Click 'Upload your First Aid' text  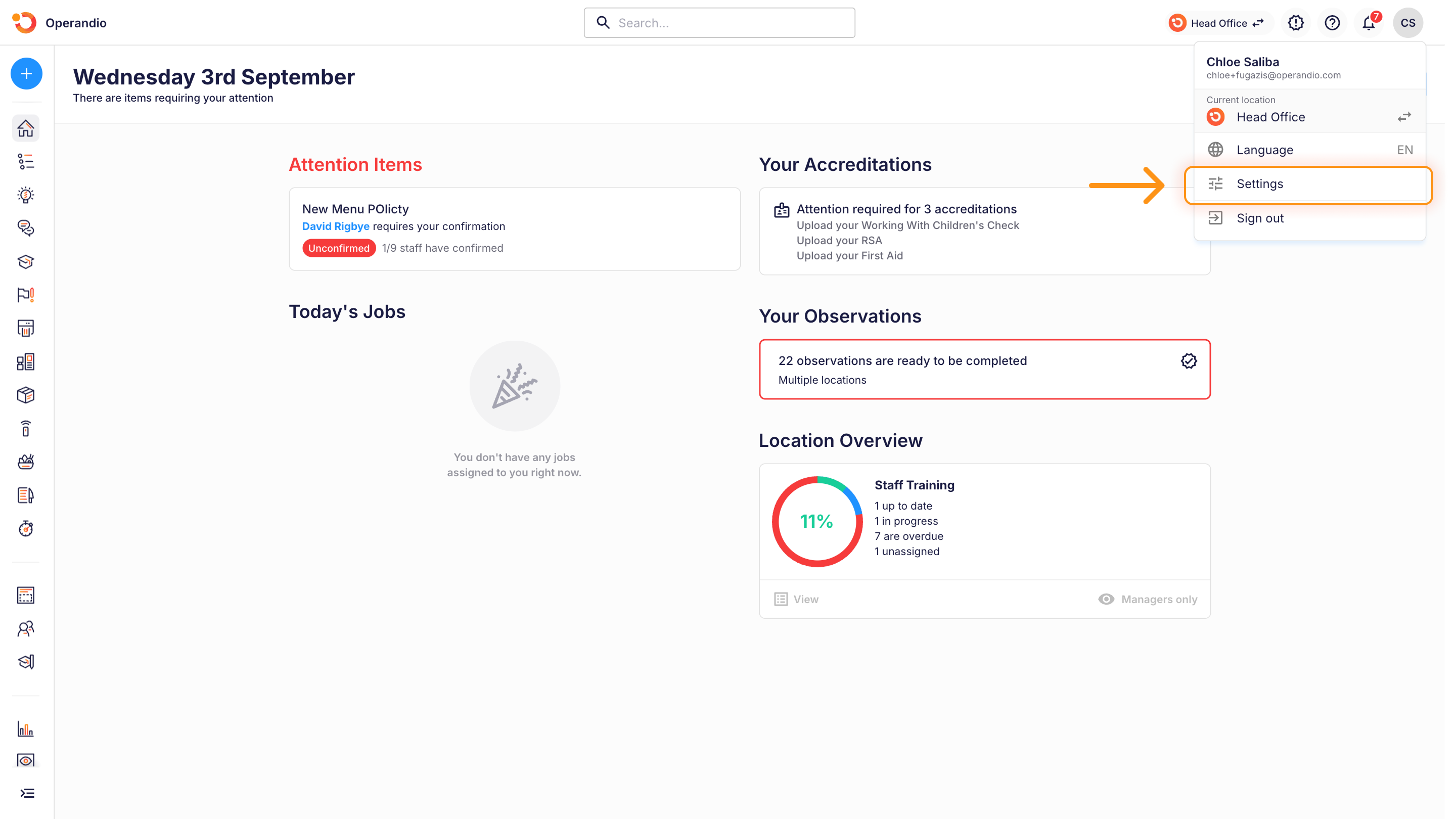click(849, 255)
